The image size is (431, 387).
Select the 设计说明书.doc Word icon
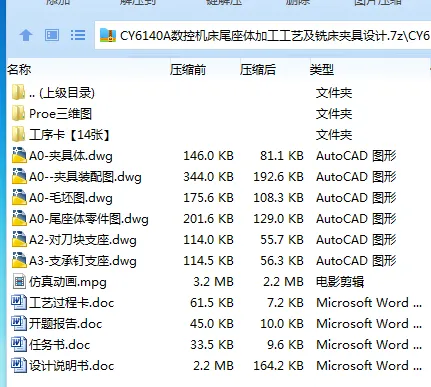(x=19, y=365)
